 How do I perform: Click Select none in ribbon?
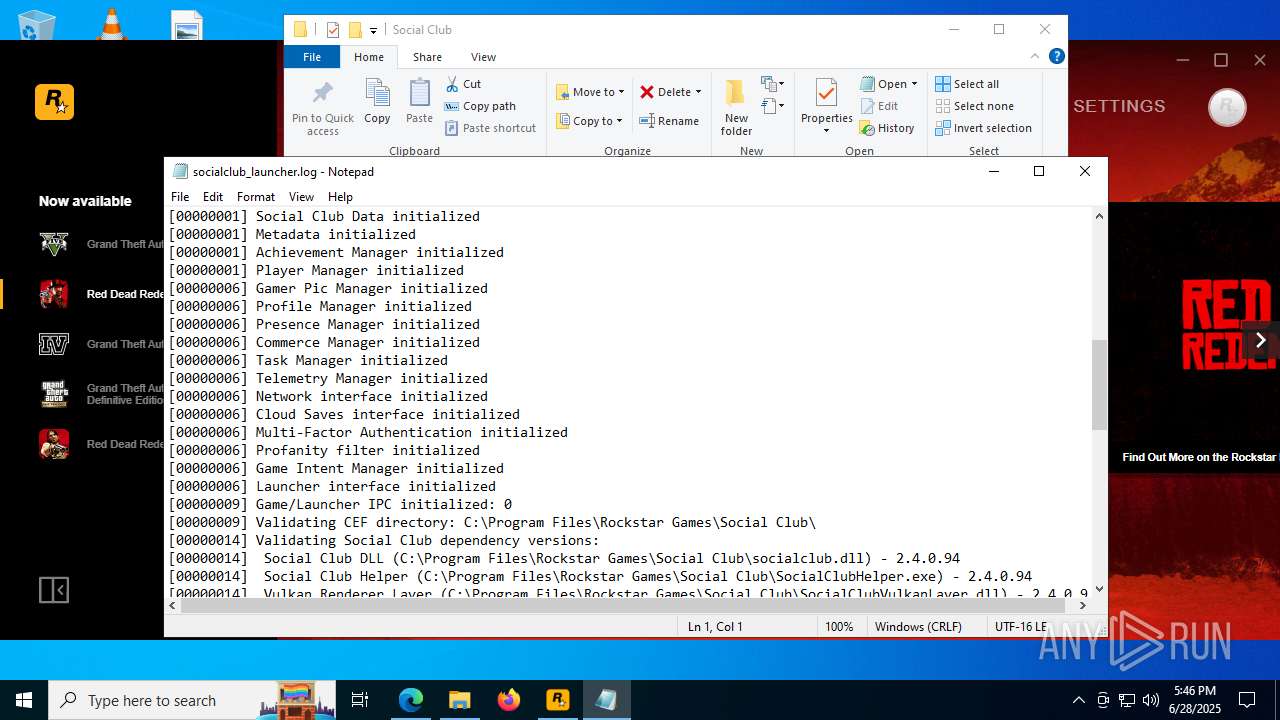(974, 106)
